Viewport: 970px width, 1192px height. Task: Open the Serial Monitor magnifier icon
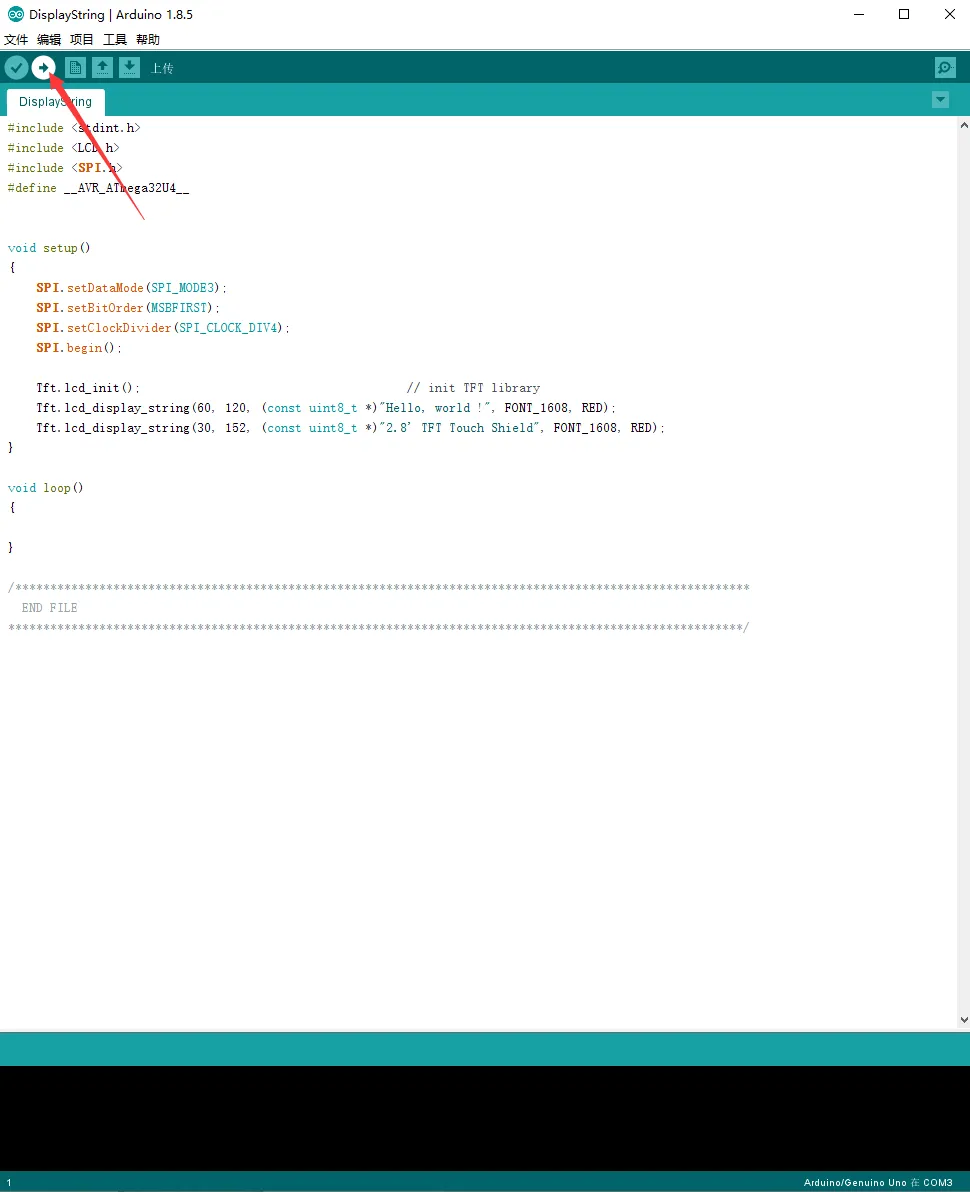[945, 68]
